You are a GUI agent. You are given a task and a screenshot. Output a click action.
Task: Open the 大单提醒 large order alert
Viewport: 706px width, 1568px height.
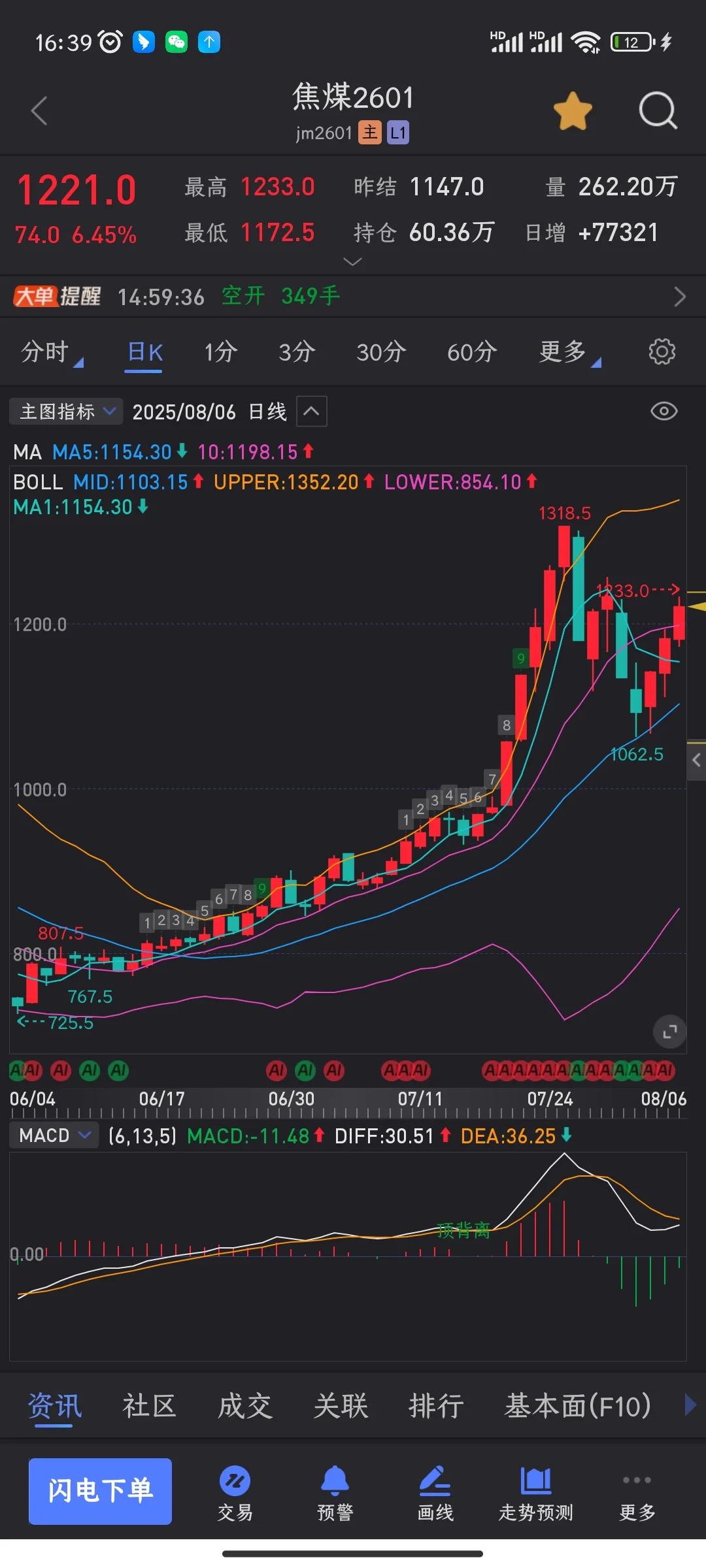57,297
